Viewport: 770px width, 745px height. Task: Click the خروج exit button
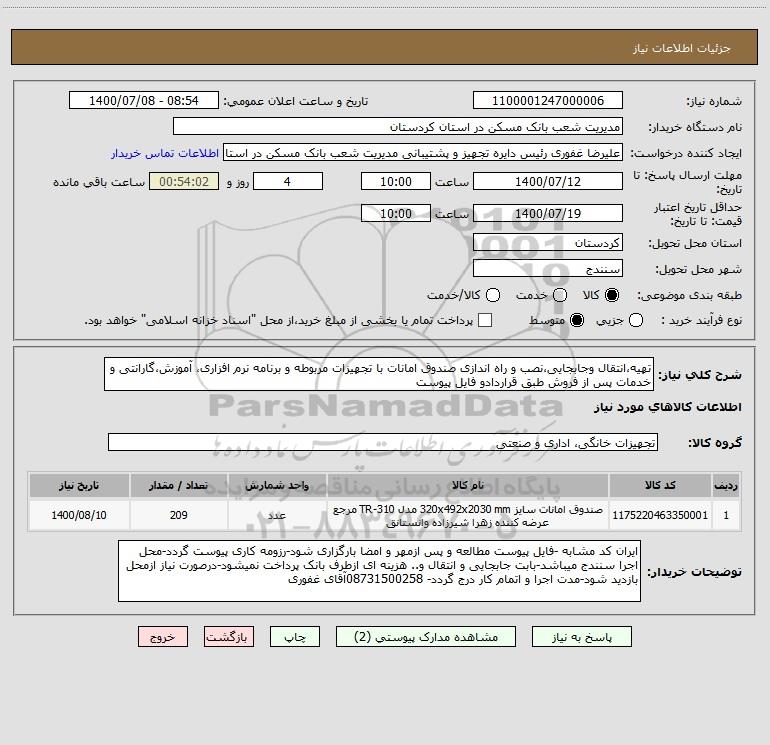(163, 637)
